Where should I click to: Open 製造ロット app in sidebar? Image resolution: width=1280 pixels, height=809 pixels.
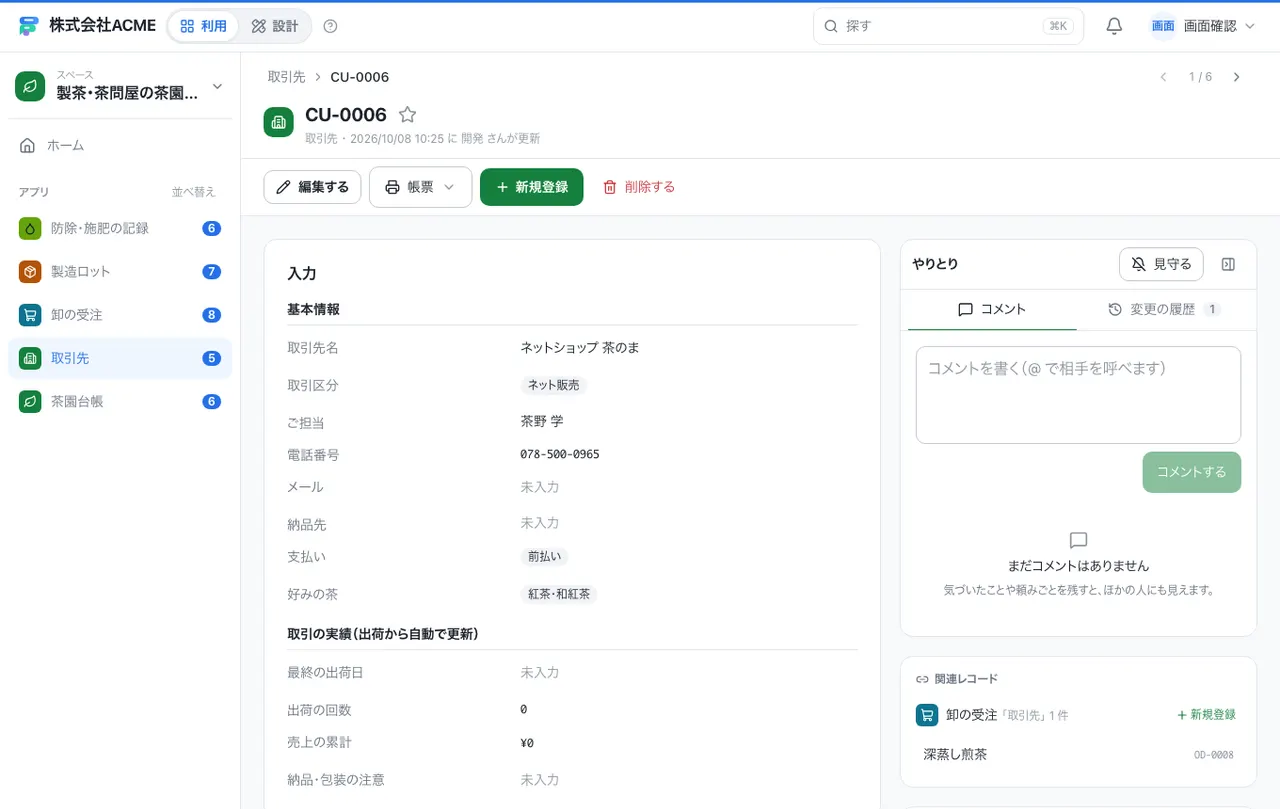pos(120,271)
